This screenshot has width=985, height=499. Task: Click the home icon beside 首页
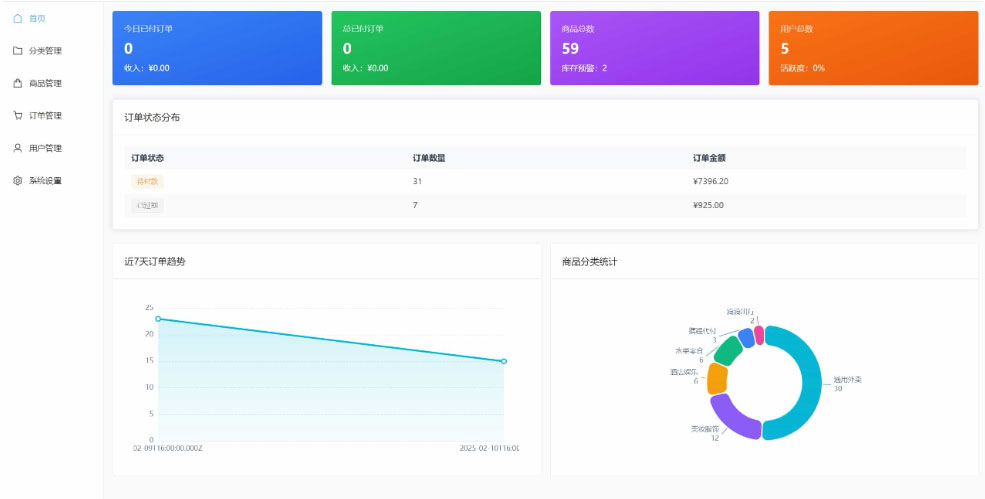17,18
